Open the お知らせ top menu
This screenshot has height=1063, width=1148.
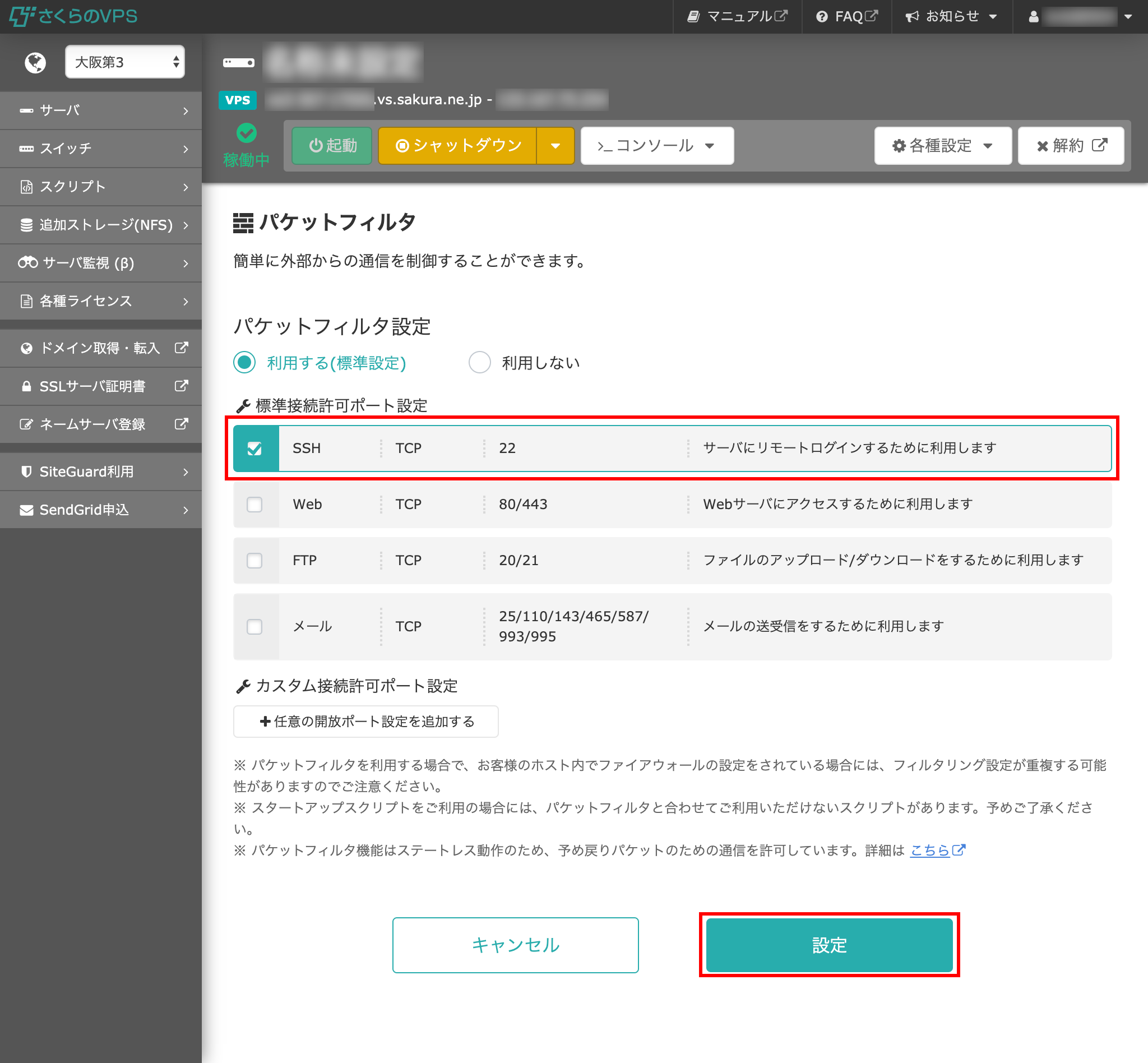952,17
